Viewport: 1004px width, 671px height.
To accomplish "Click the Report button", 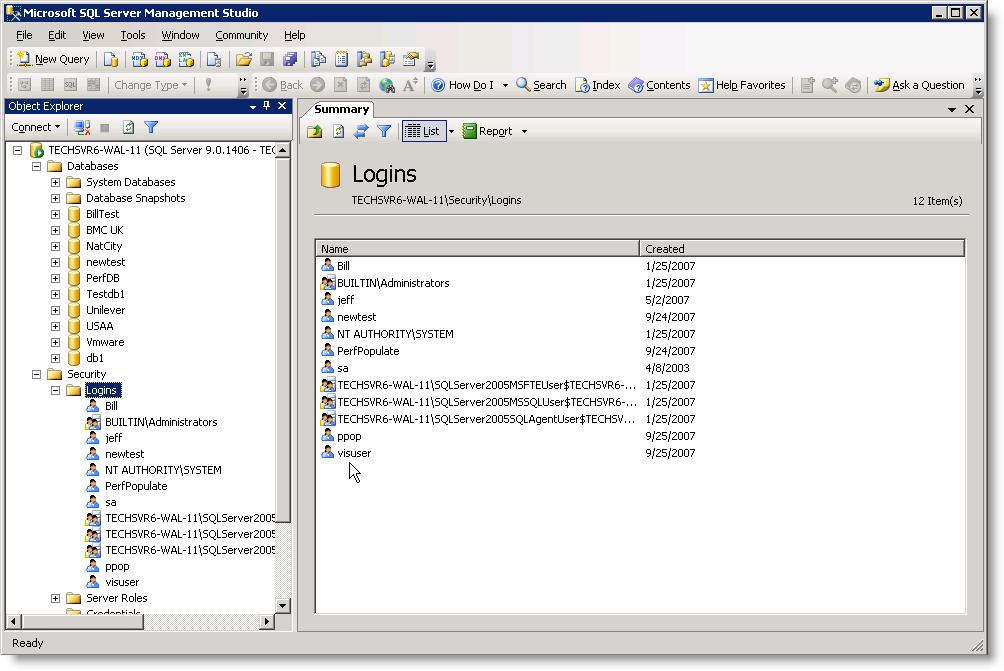I will [488, 131].
